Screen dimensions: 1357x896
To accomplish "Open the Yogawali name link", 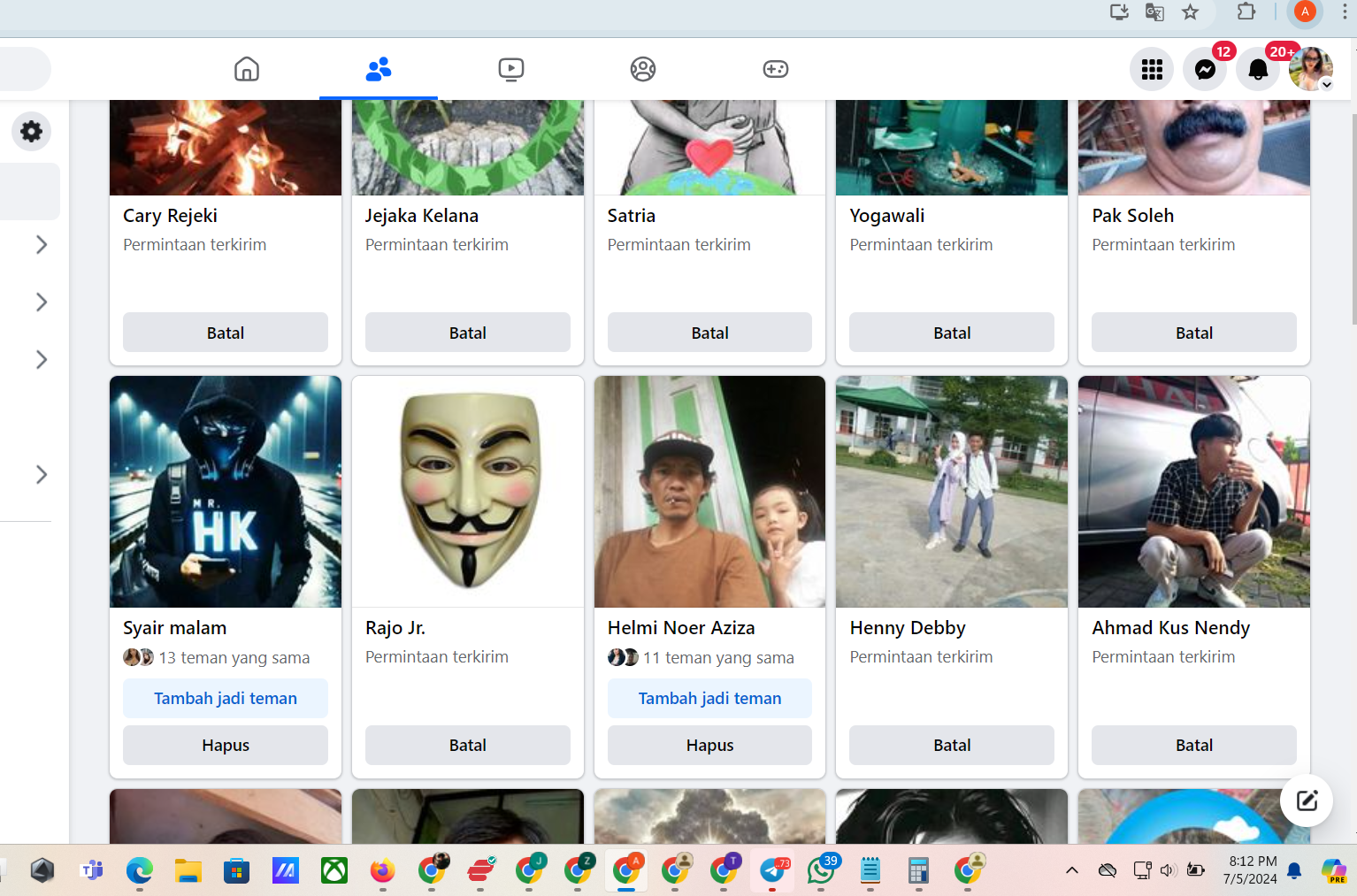I will coord(887,216).
